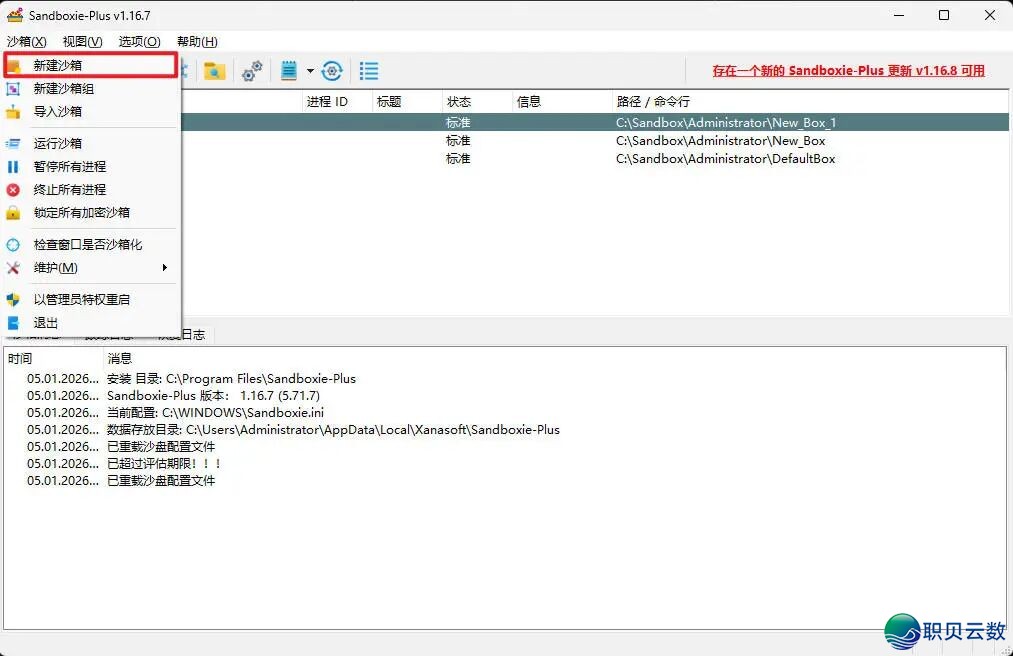Choose 运行沙箱 from the menu
This screenshot has height=656, width=1013.
pyautogui.click(x=58, y=144)
